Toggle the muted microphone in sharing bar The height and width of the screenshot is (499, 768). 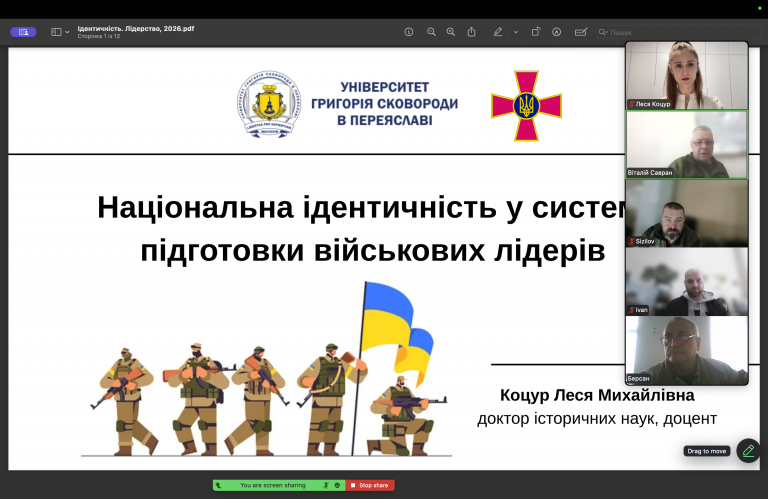(326, 485)
